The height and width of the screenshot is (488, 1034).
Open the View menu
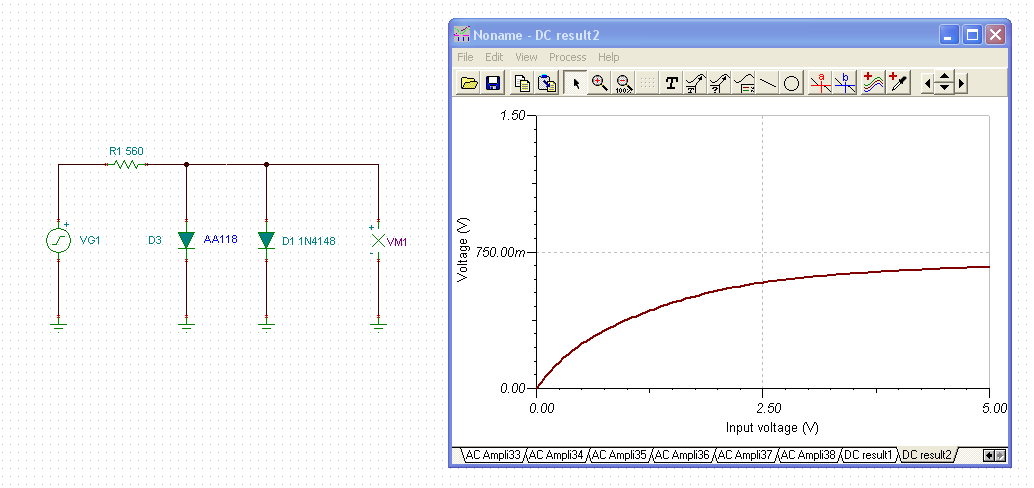click(526, 57)
